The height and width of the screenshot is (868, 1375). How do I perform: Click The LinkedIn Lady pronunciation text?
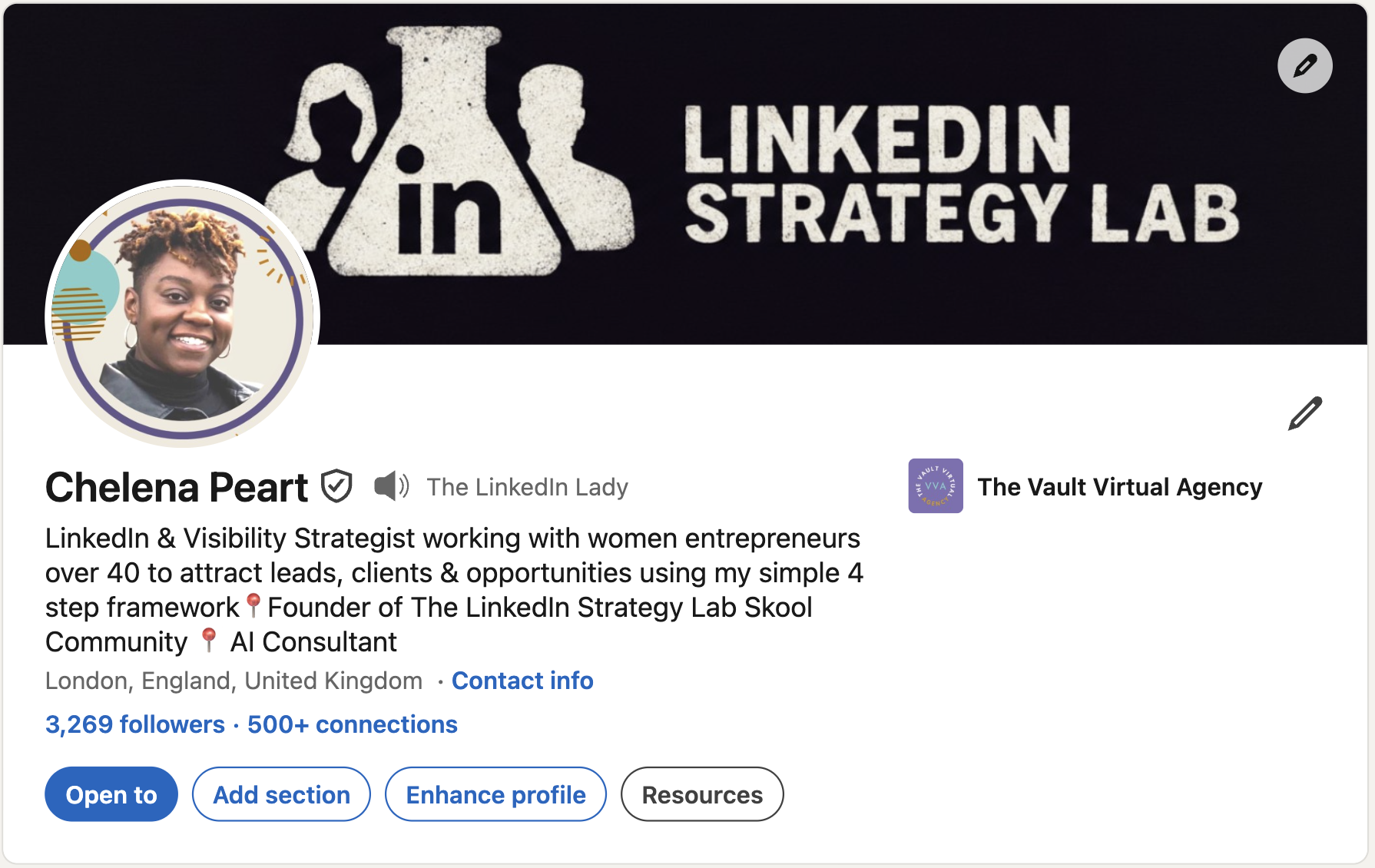(x=527, y=487)
